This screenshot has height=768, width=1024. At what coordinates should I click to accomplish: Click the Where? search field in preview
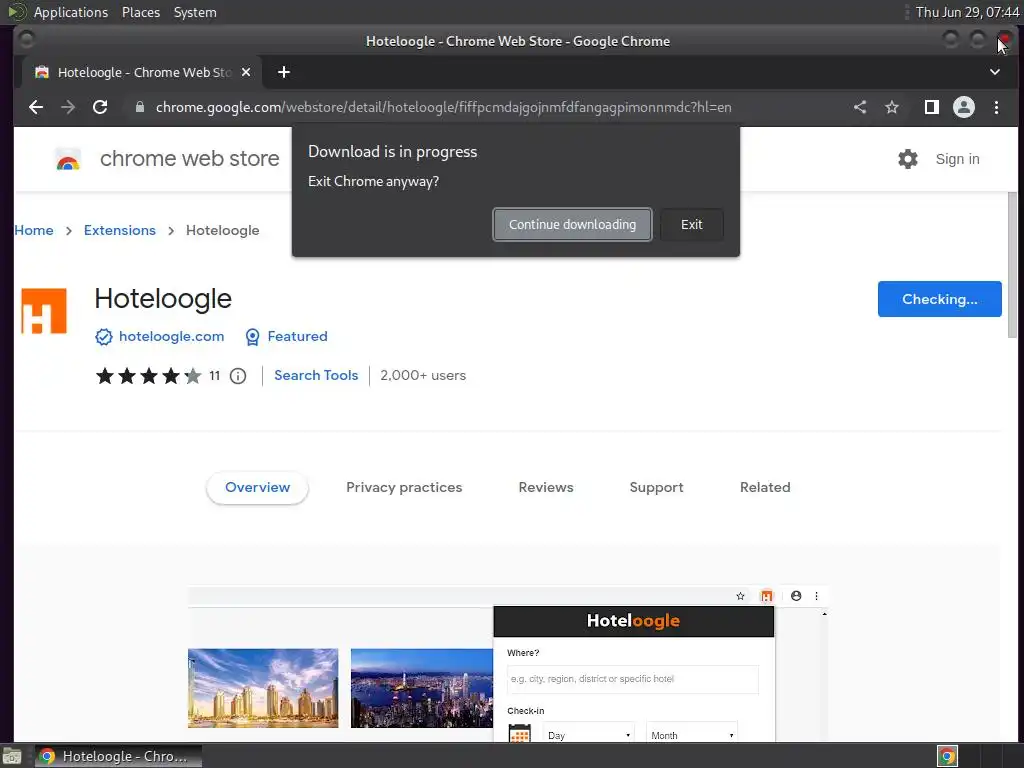coord(632,679)
